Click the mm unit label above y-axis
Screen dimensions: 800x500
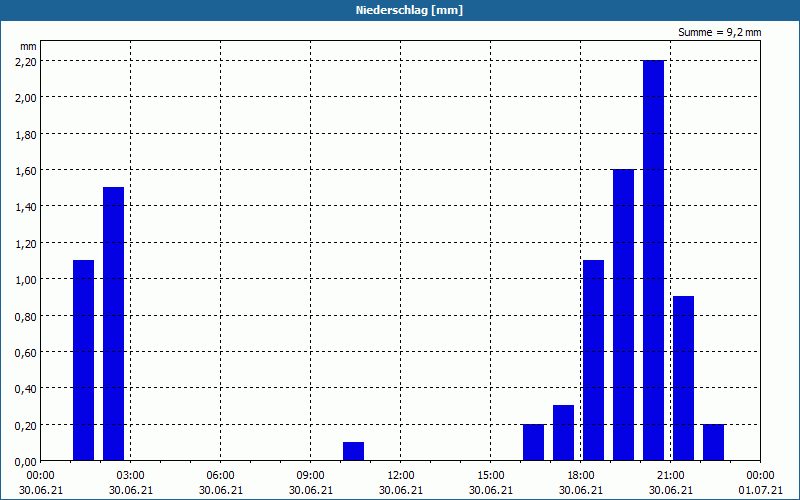(29, 46)
